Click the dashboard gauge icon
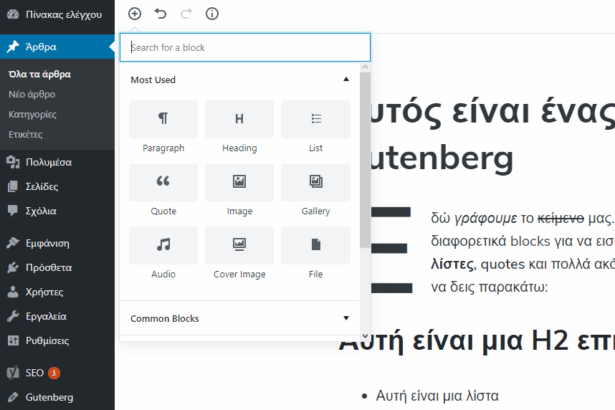This screenshot has height=410, width=615. pyautogui.click(x=13, y=15)
